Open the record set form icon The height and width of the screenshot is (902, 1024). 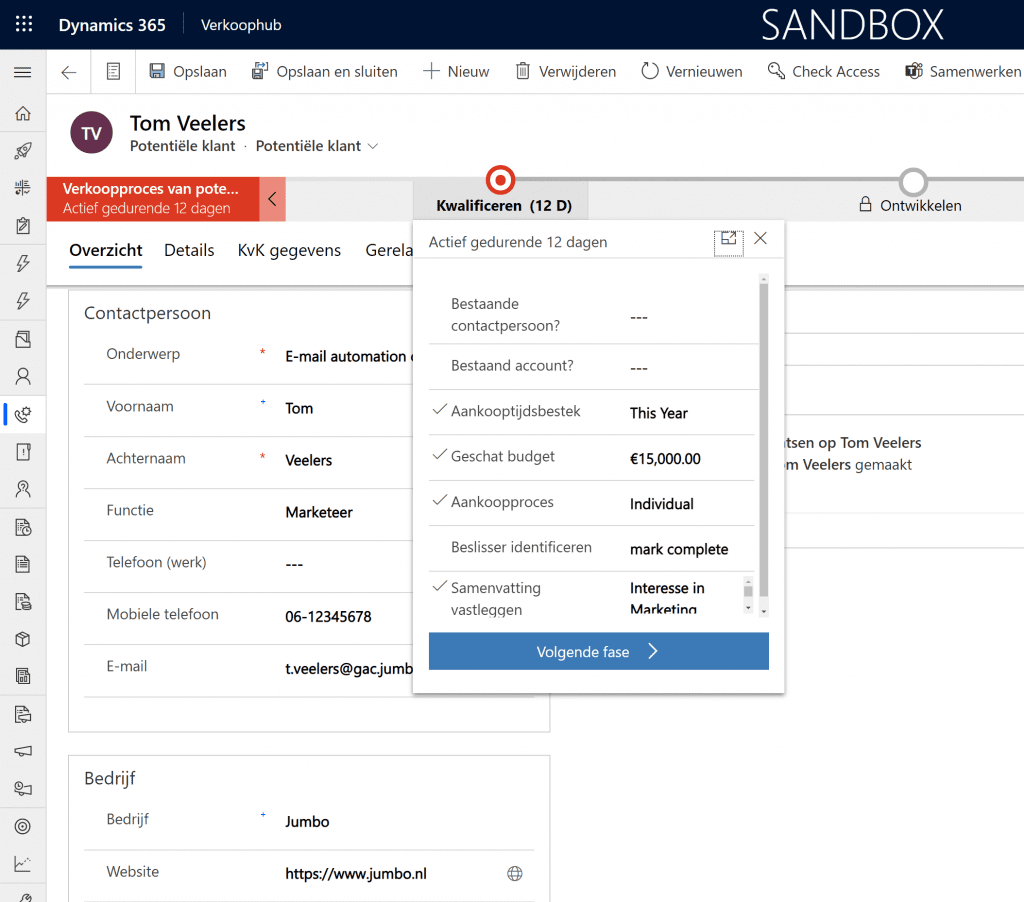click(x=113, y=72)
